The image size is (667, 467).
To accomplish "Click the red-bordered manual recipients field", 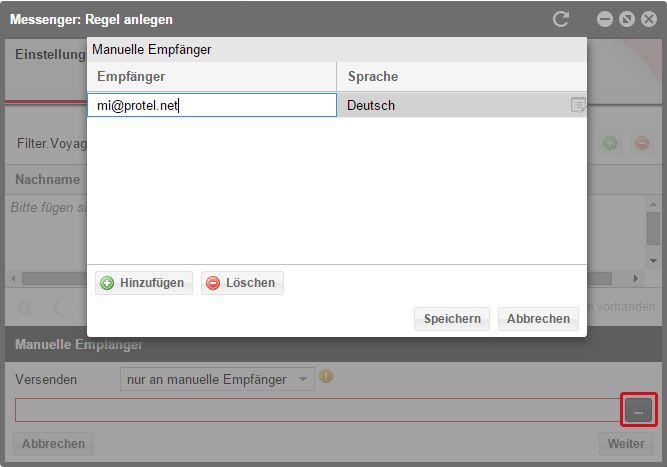I will (x=318, y=409).
